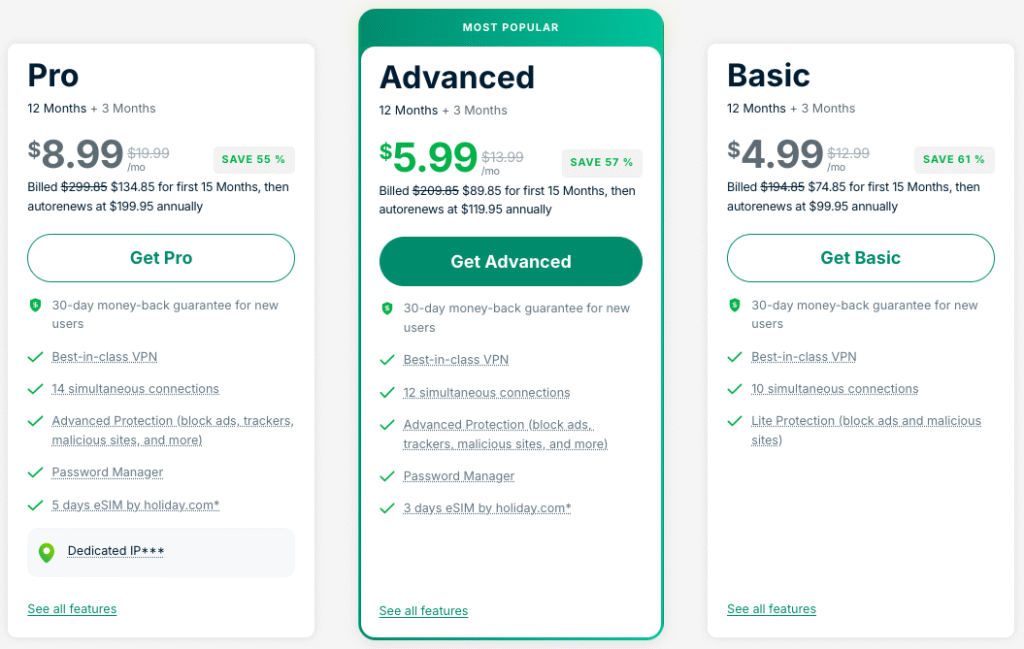Viewport: 1024px width, 649px height.
Task: Open the 5 days eSIM by holiday.com link
Action: coord(135,505)
